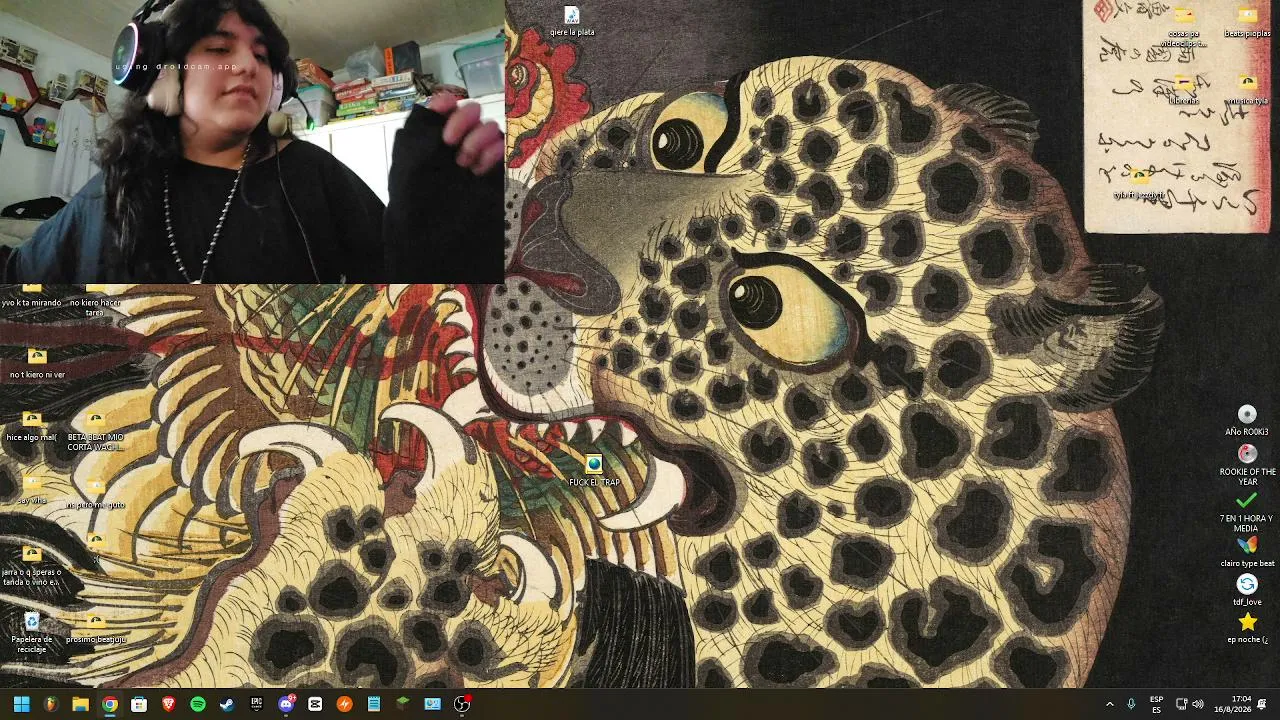
Task: Select the '7 EN 1 HORA Y MEDIA' icon
Action: pyautogui.click(x=1247, y=512)
